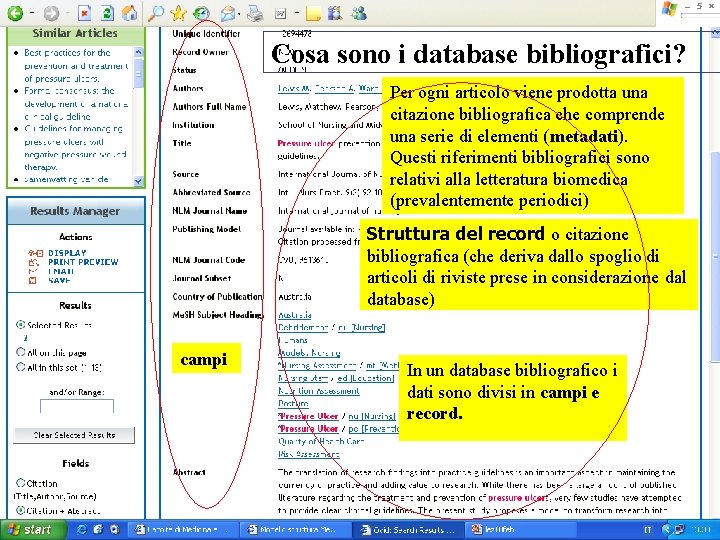Launch Messenger from the toolbar icon
720x540 pixels.
click(x=359, y=13)
